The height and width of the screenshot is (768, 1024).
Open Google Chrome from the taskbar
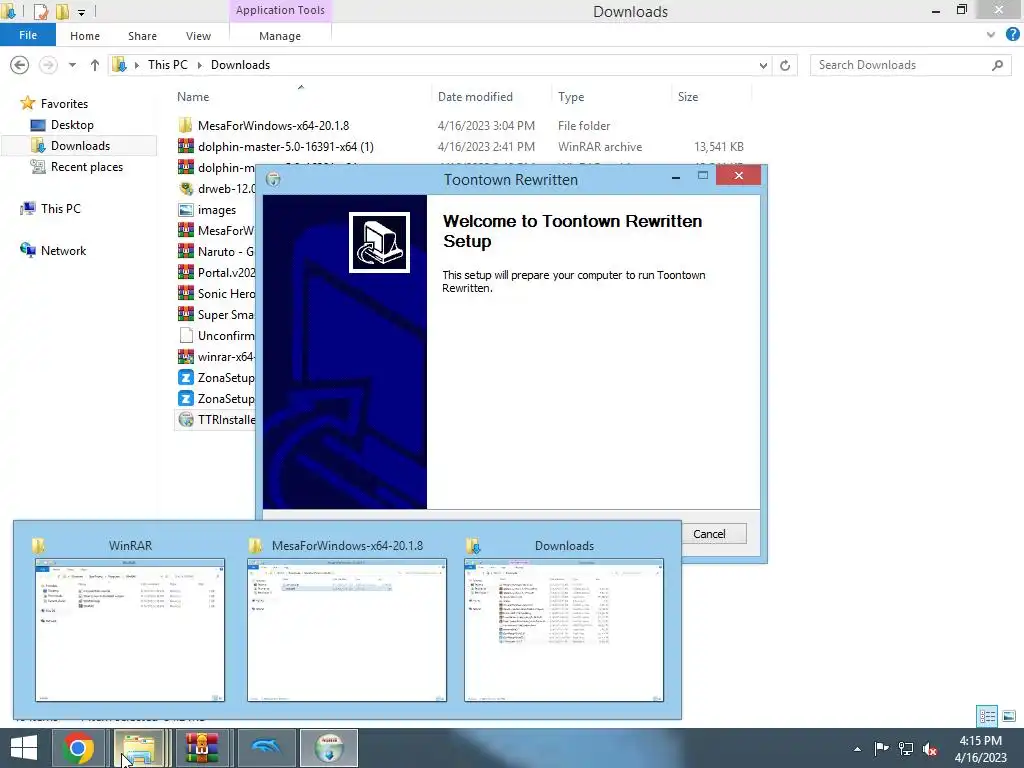pyautogui.click(x=78, y=748)
